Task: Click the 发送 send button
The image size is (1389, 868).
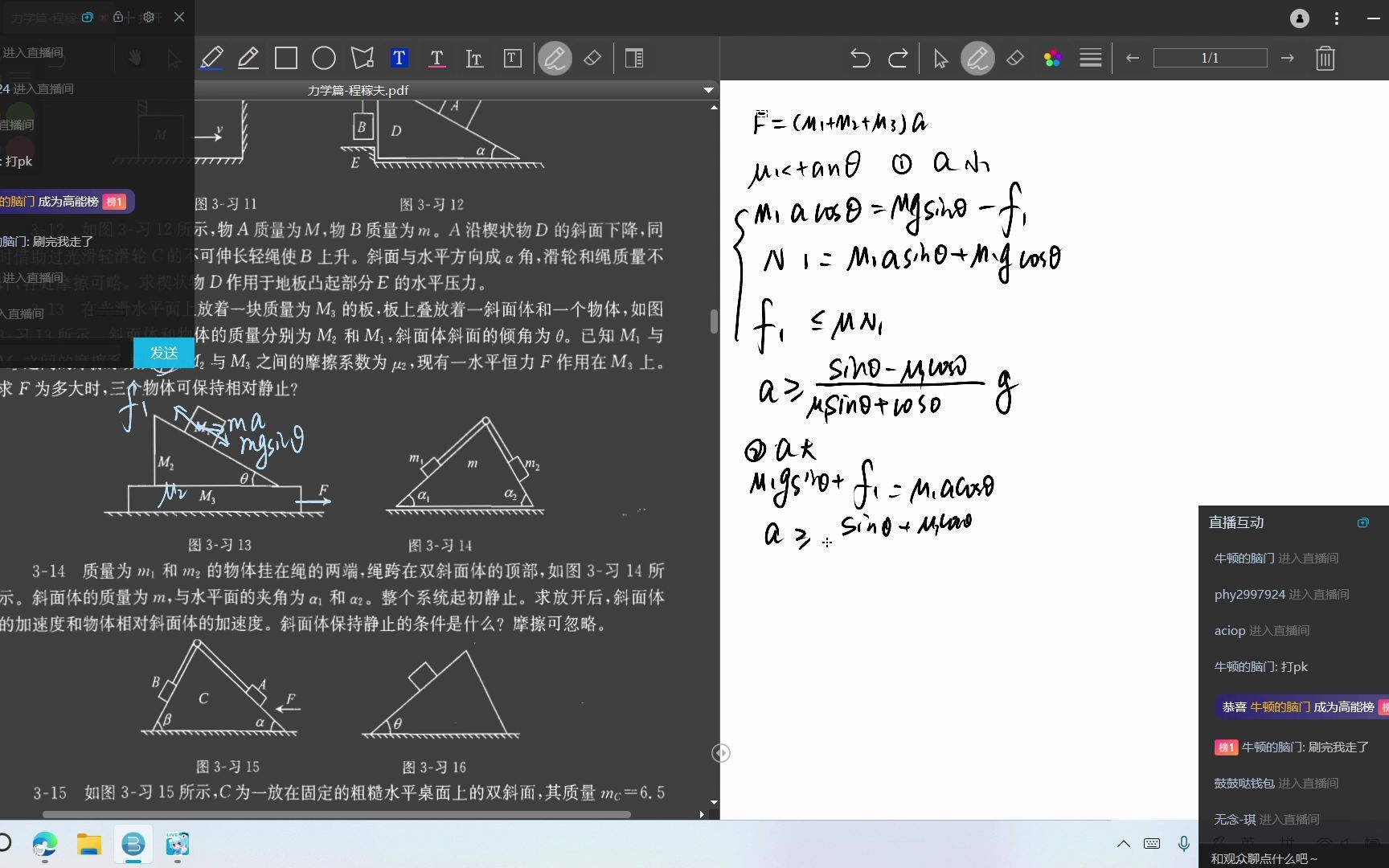Action: 164,352
